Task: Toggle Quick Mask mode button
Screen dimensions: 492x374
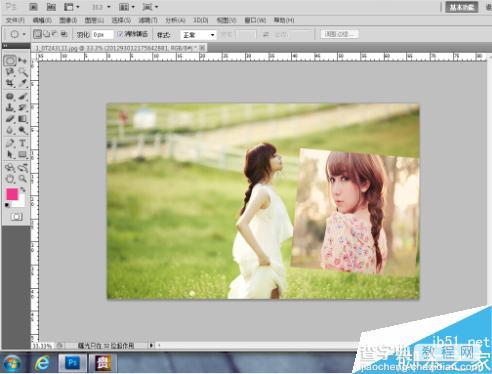Action: click(16, 217)
